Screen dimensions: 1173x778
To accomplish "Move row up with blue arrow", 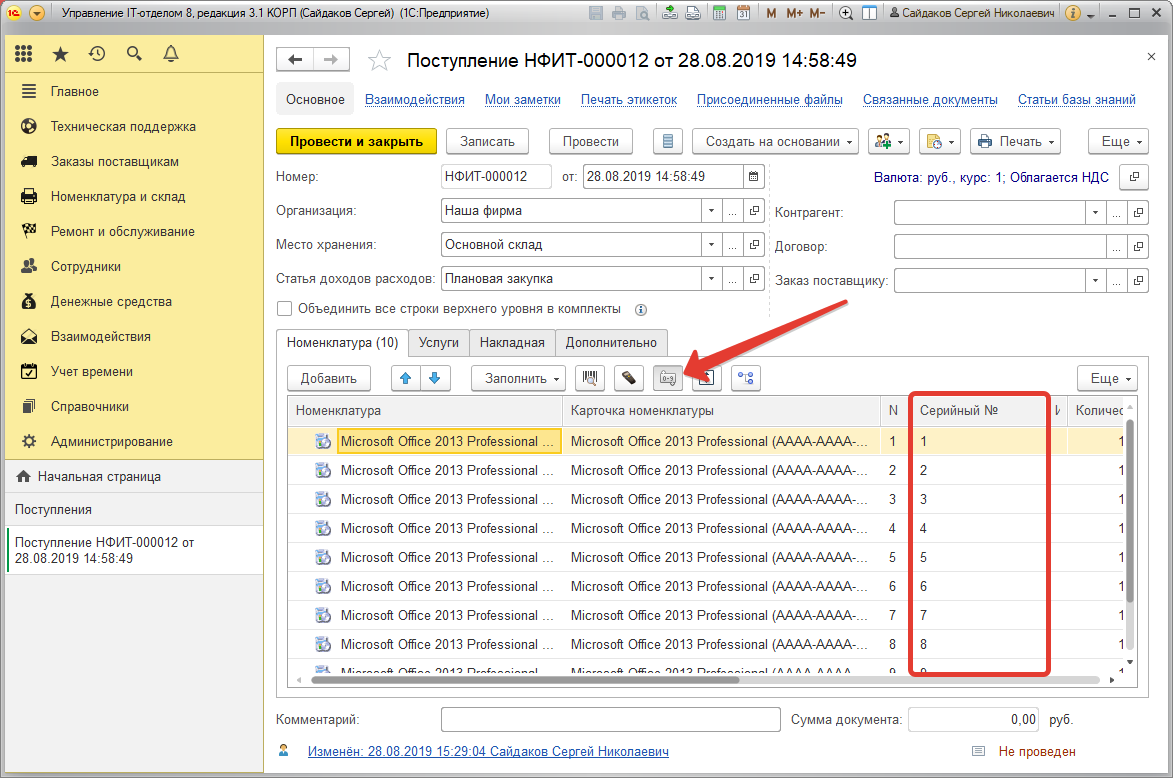I will click(405, 379).
